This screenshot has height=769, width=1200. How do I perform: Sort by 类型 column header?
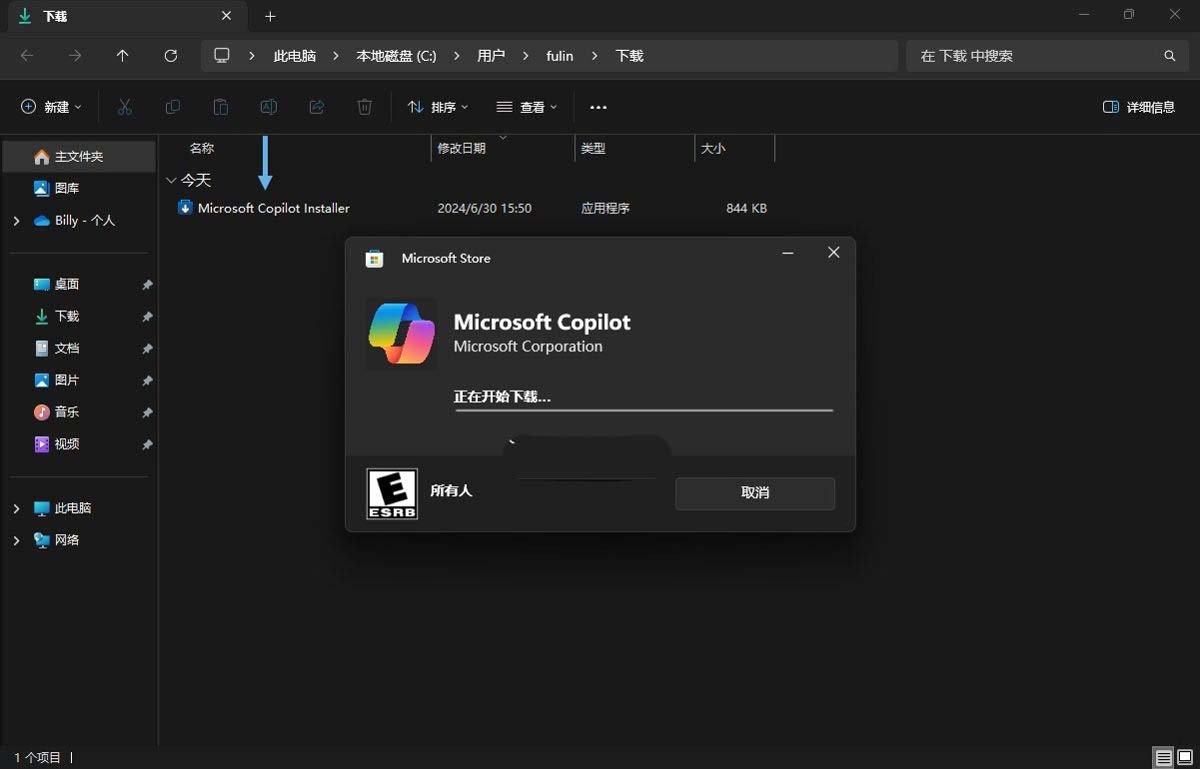(594, 148)
